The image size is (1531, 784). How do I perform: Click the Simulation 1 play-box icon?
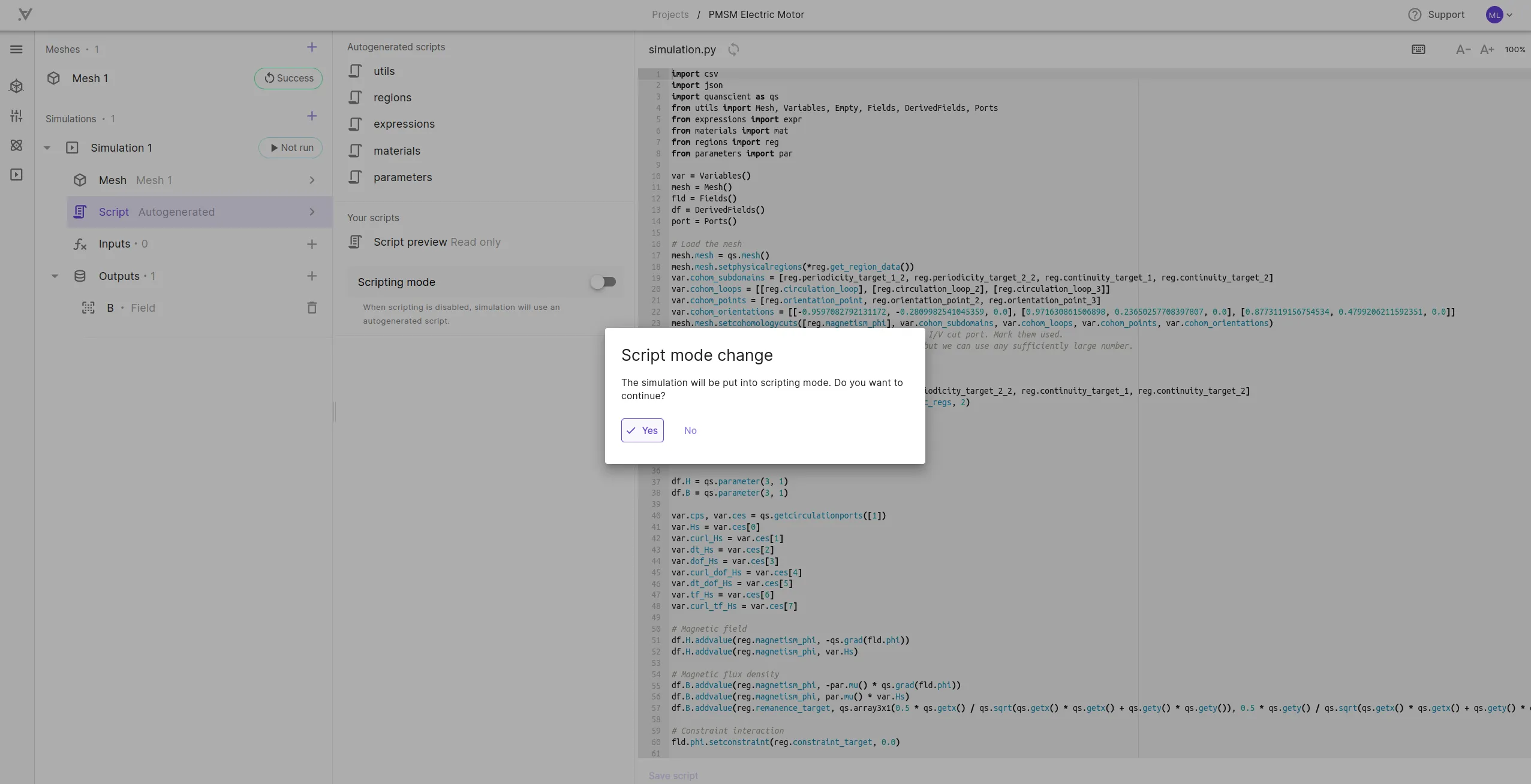(x=72, y=148)
